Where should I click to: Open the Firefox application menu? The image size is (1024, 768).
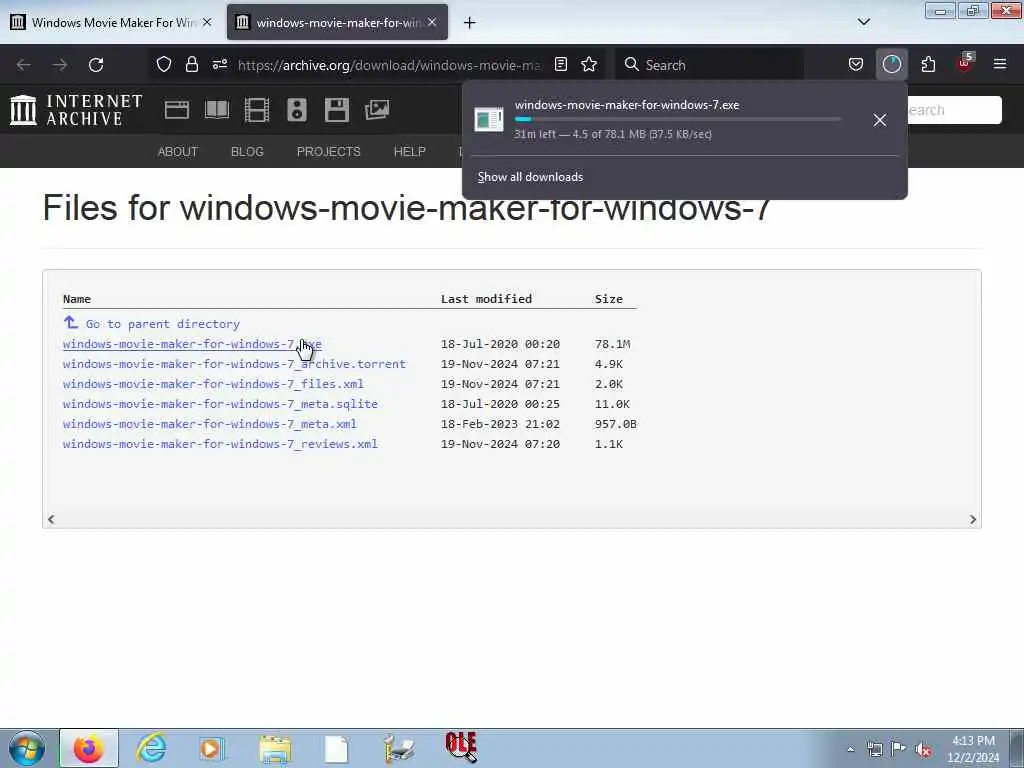1000,65
